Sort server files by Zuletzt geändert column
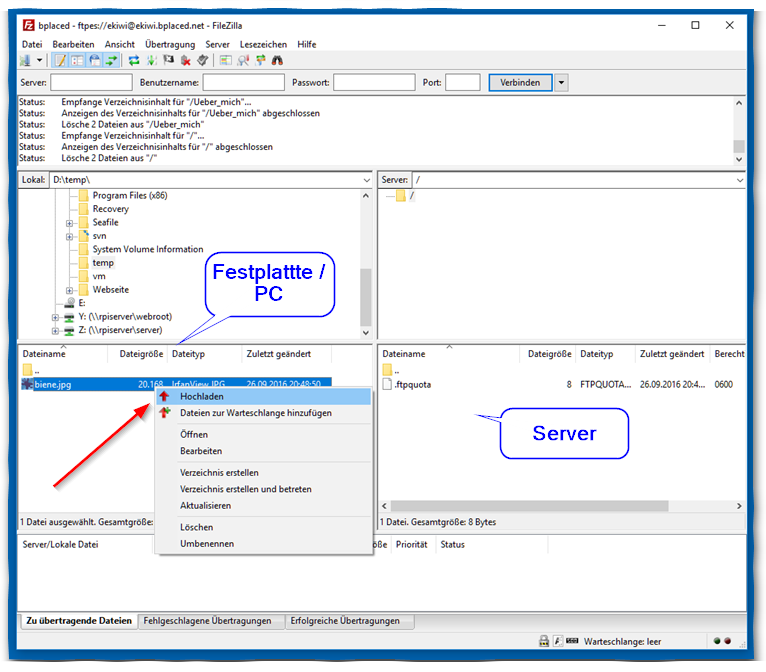Image resolution: width=766 pixels, height=672 pixels. (x=672, y=354)
